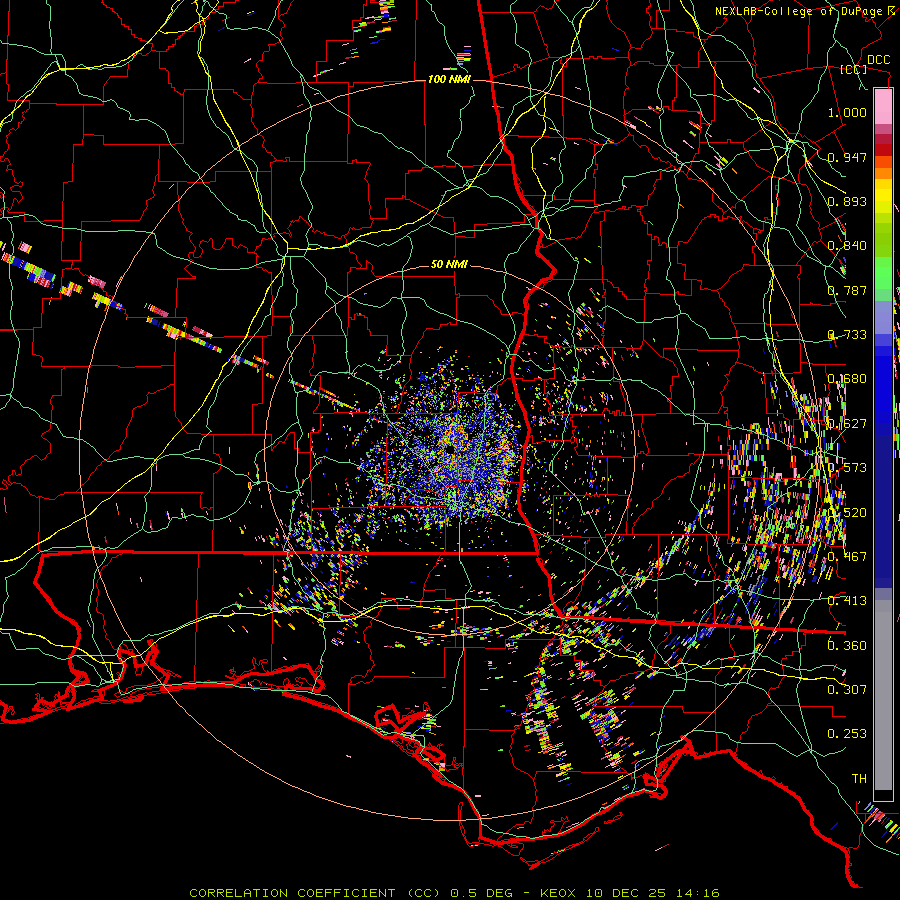Viewport: 900px width, 900px height.
Task: Click the 0.947 scale value
Action: click(847, 157)
